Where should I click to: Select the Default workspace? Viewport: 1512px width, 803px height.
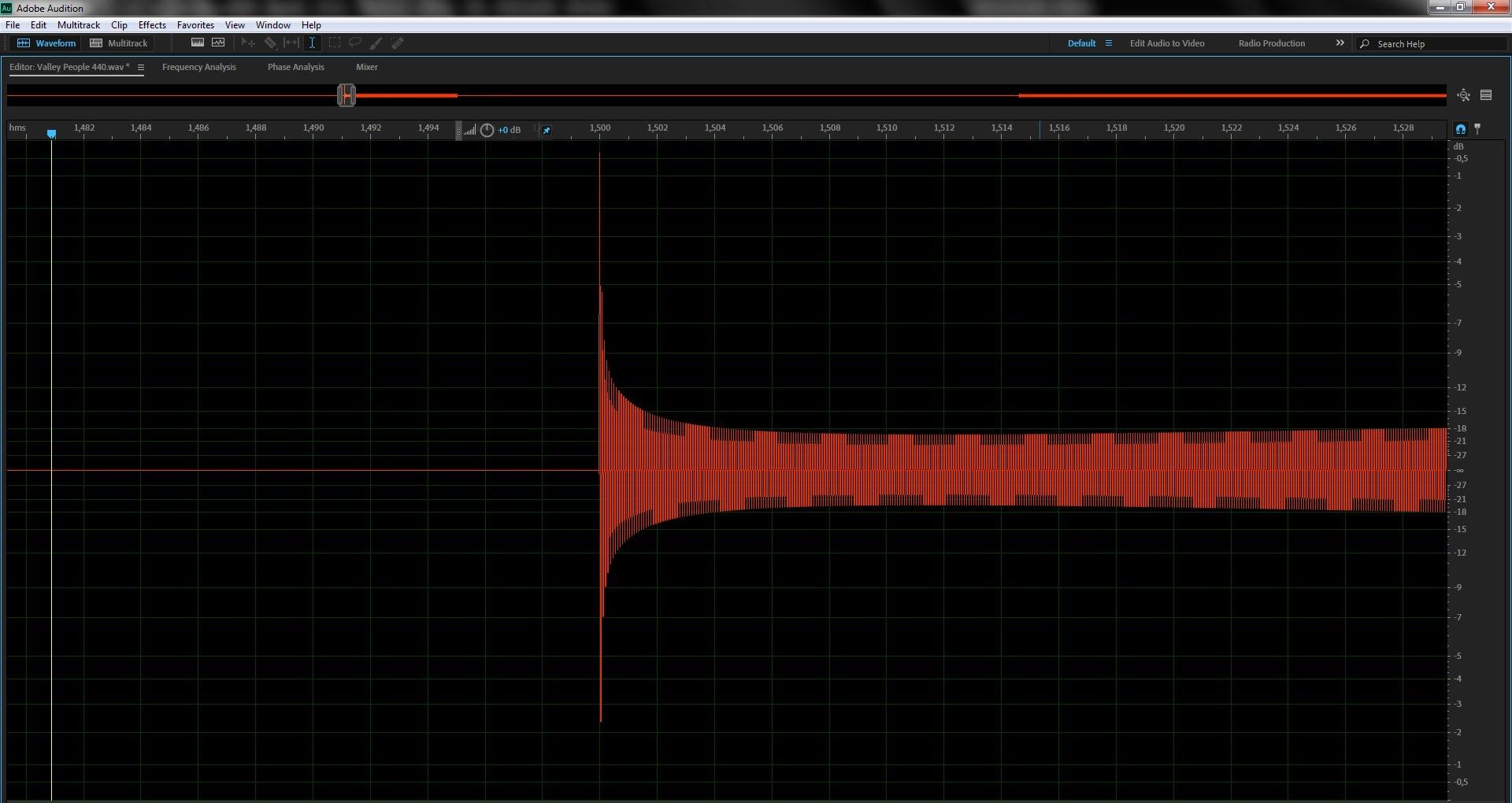(1081, 43)
